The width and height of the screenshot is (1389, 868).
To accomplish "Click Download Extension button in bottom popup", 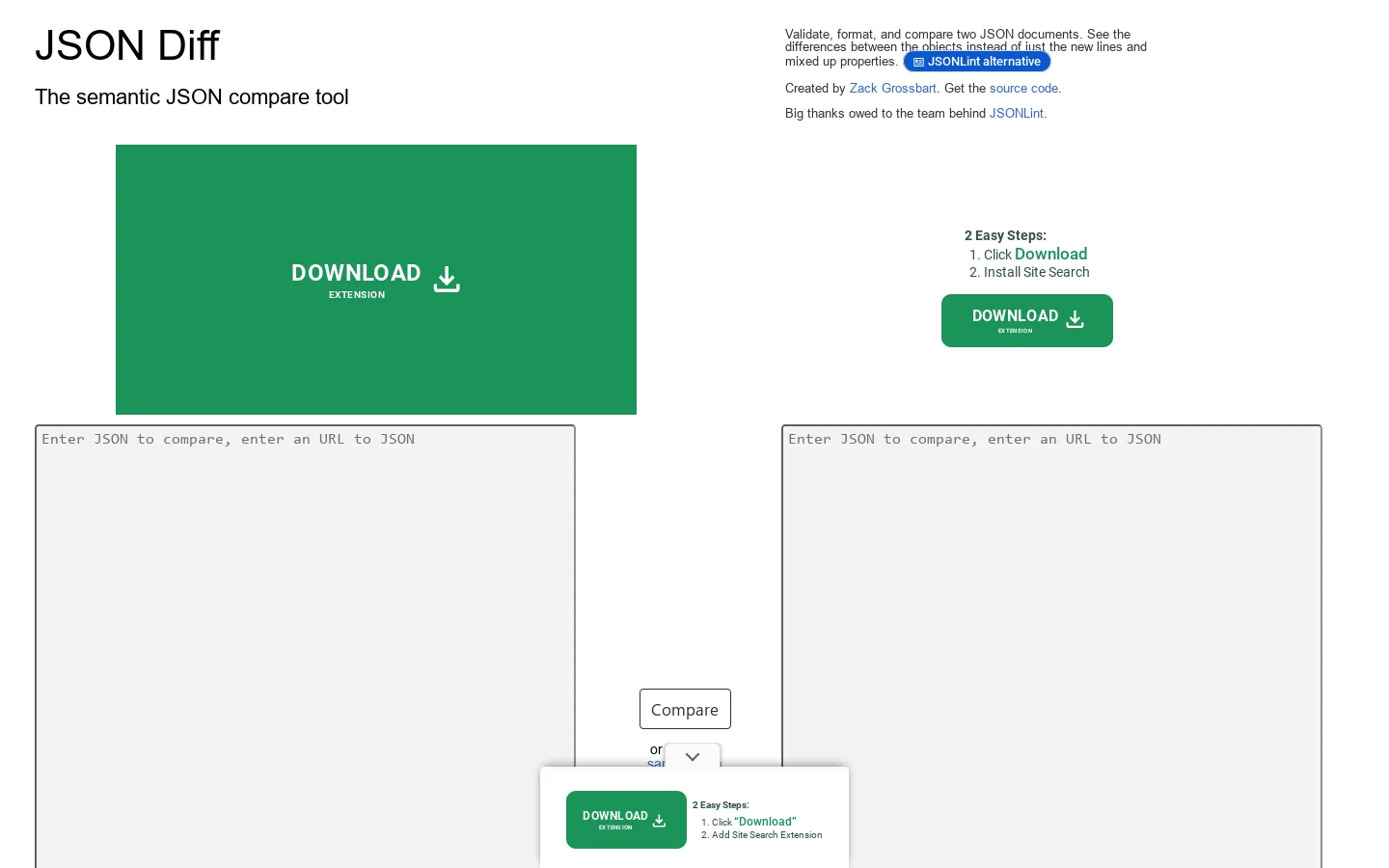I will (626, 820).
